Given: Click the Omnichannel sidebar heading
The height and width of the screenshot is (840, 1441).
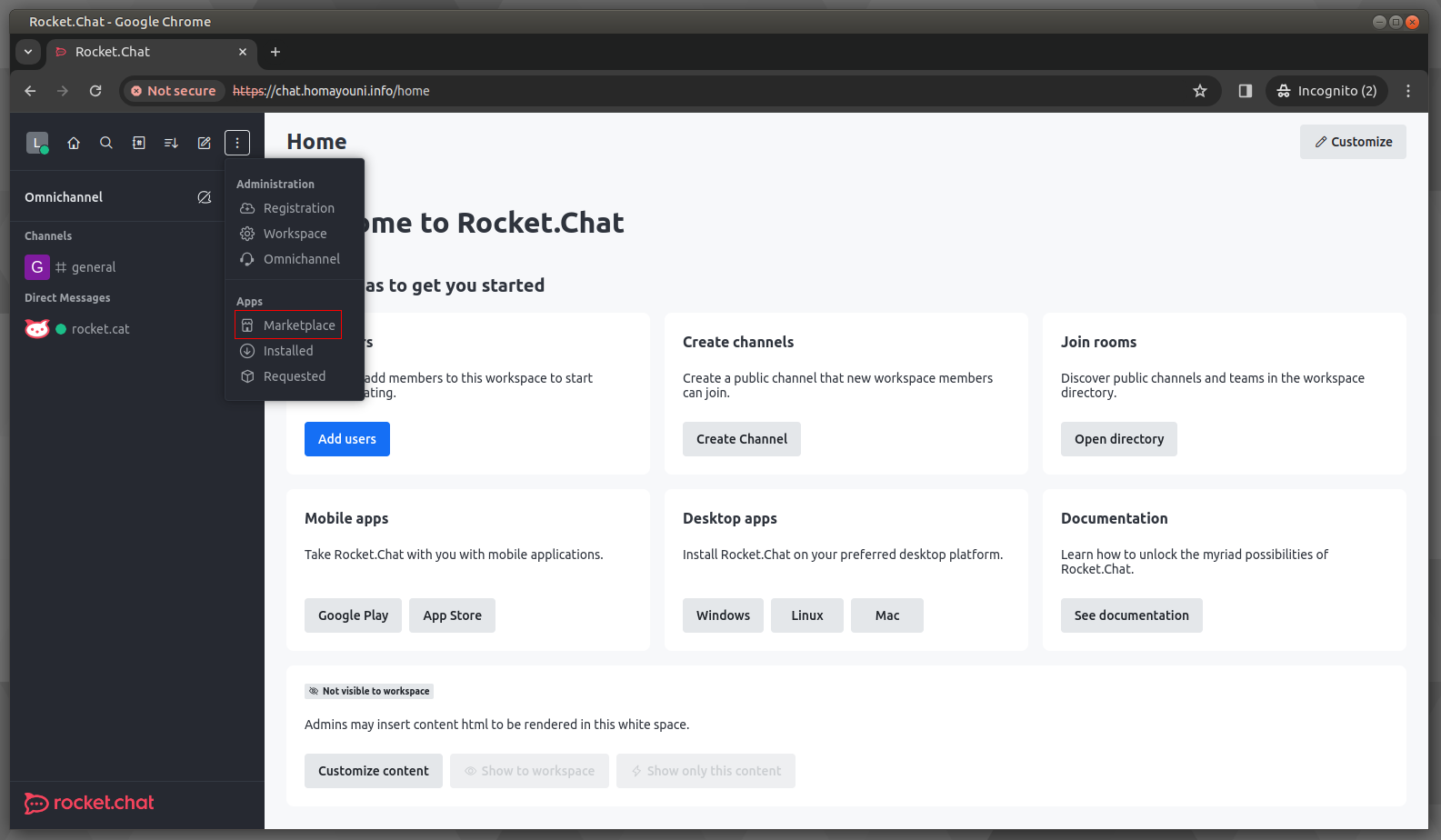Looking at the screenshot, I should click(64, 197).
